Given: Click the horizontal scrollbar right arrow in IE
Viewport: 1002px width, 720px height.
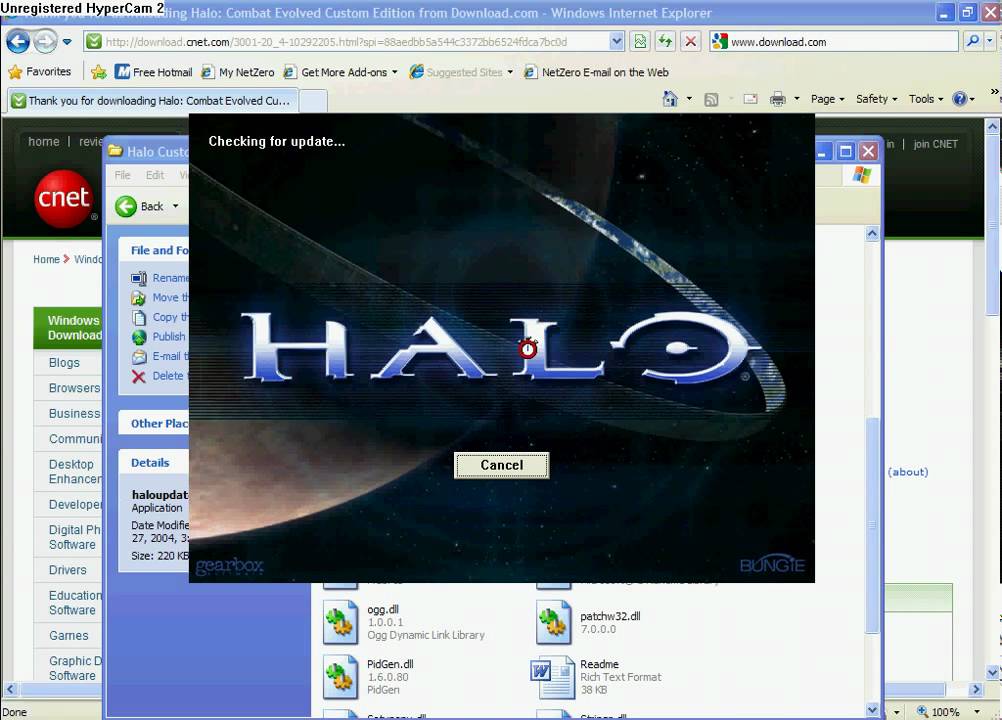Looking at the screenshot, I should (975, 689).
